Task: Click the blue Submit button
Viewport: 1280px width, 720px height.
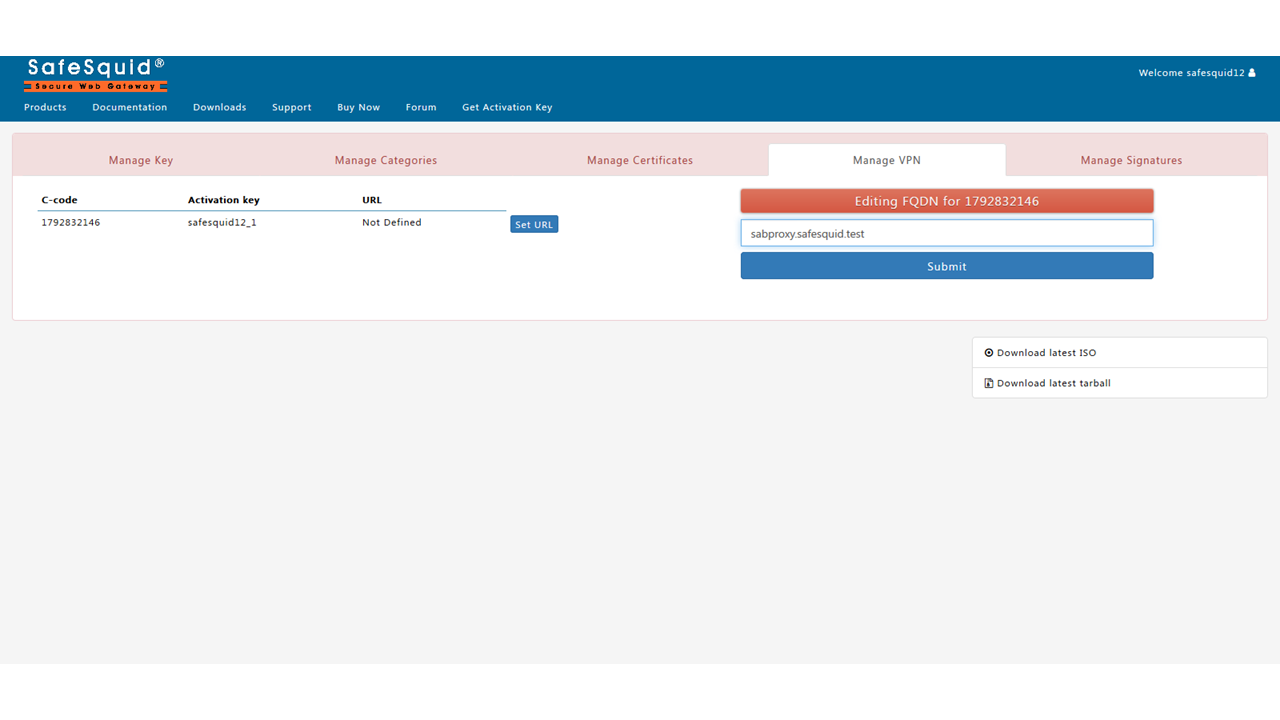Action: pyautogui.click(x=946, y=266)
